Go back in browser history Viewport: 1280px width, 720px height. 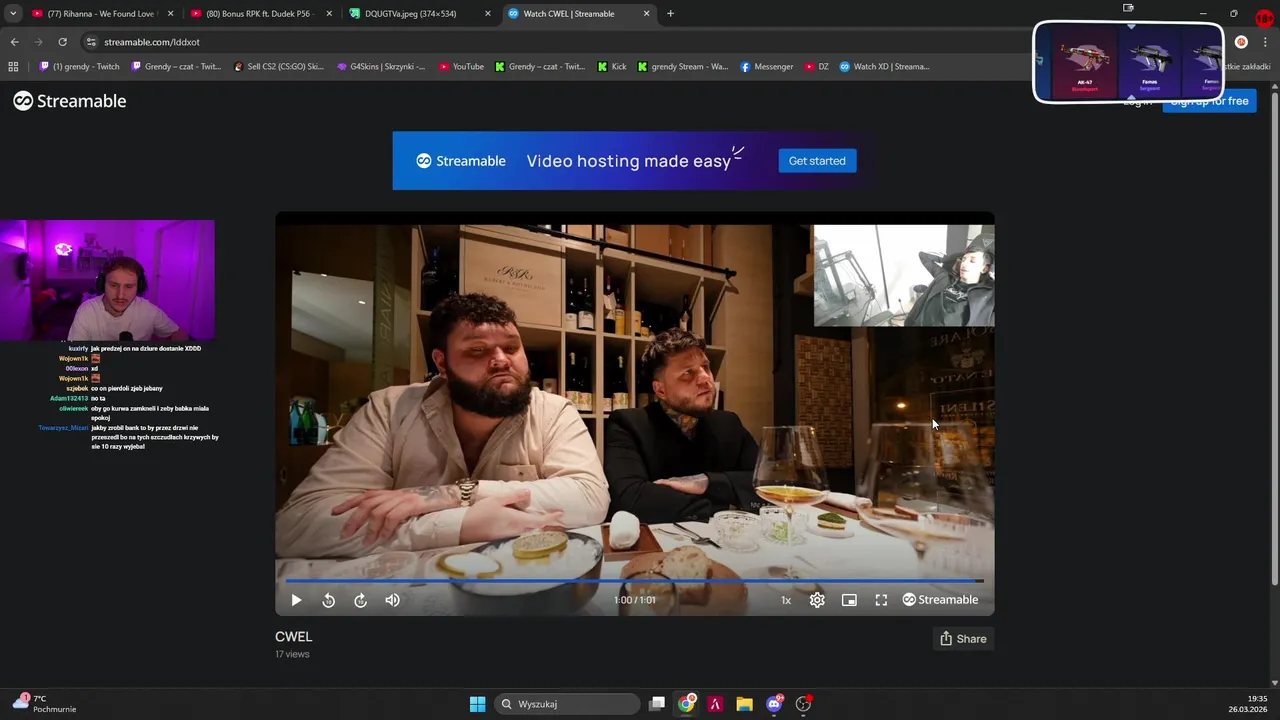(x=14, y=42)
